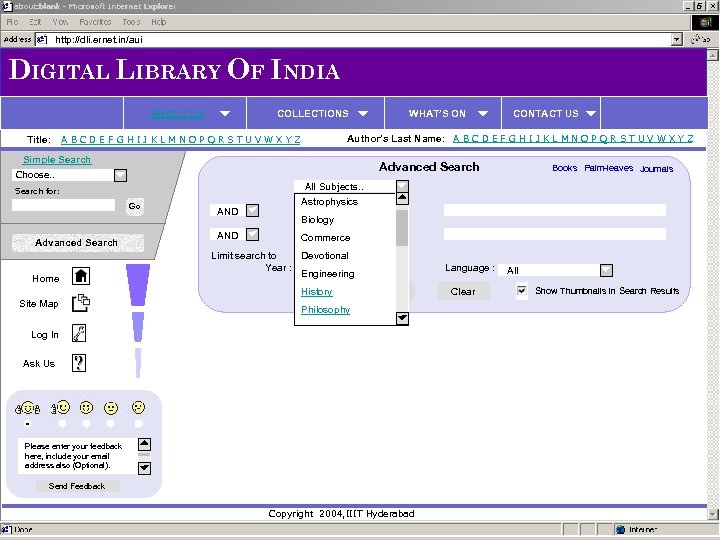Select Philosophy in the subjects list
Viewport: 720px width, 540px height.
coord(326,309)
